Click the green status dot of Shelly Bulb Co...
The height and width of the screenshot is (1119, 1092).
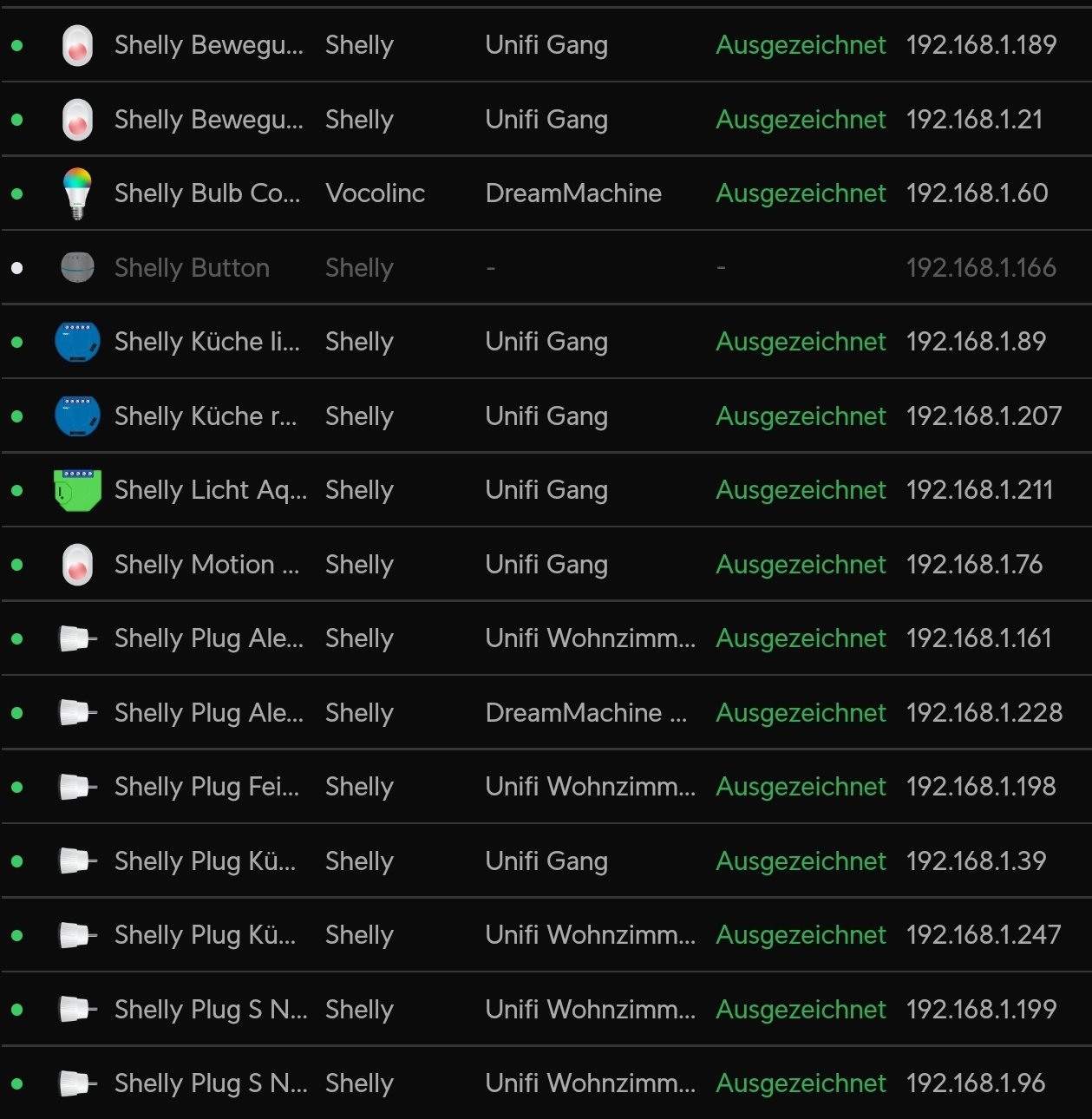point(18,193)
